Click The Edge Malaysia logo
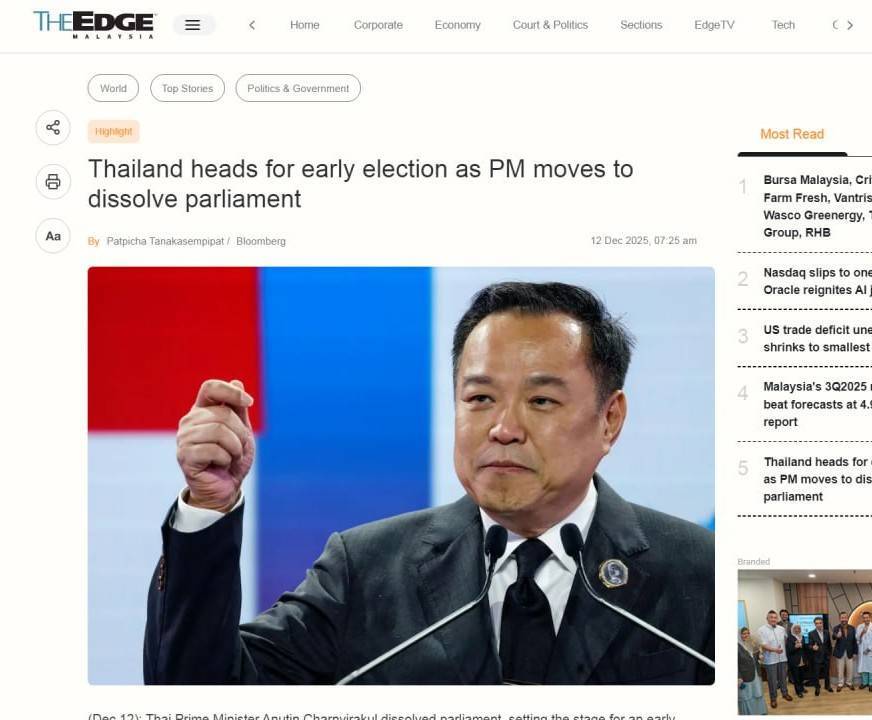Viewport: 872px width, 720px height. coord(95,24)
